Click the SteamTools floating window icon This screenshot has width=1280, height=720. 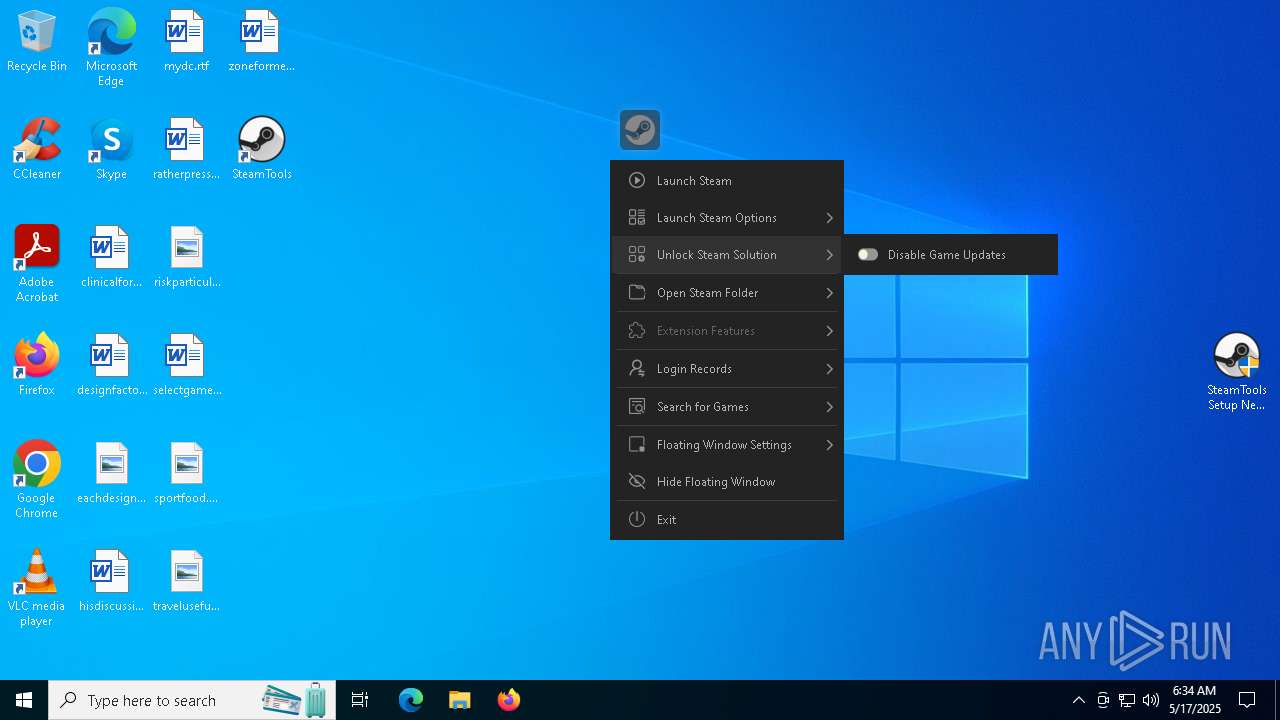coord(640,130)
